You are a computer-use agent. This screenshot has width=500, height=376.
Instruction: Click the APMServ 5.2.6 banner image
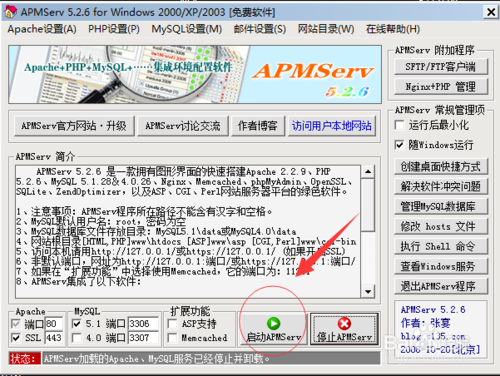point(195,74)
